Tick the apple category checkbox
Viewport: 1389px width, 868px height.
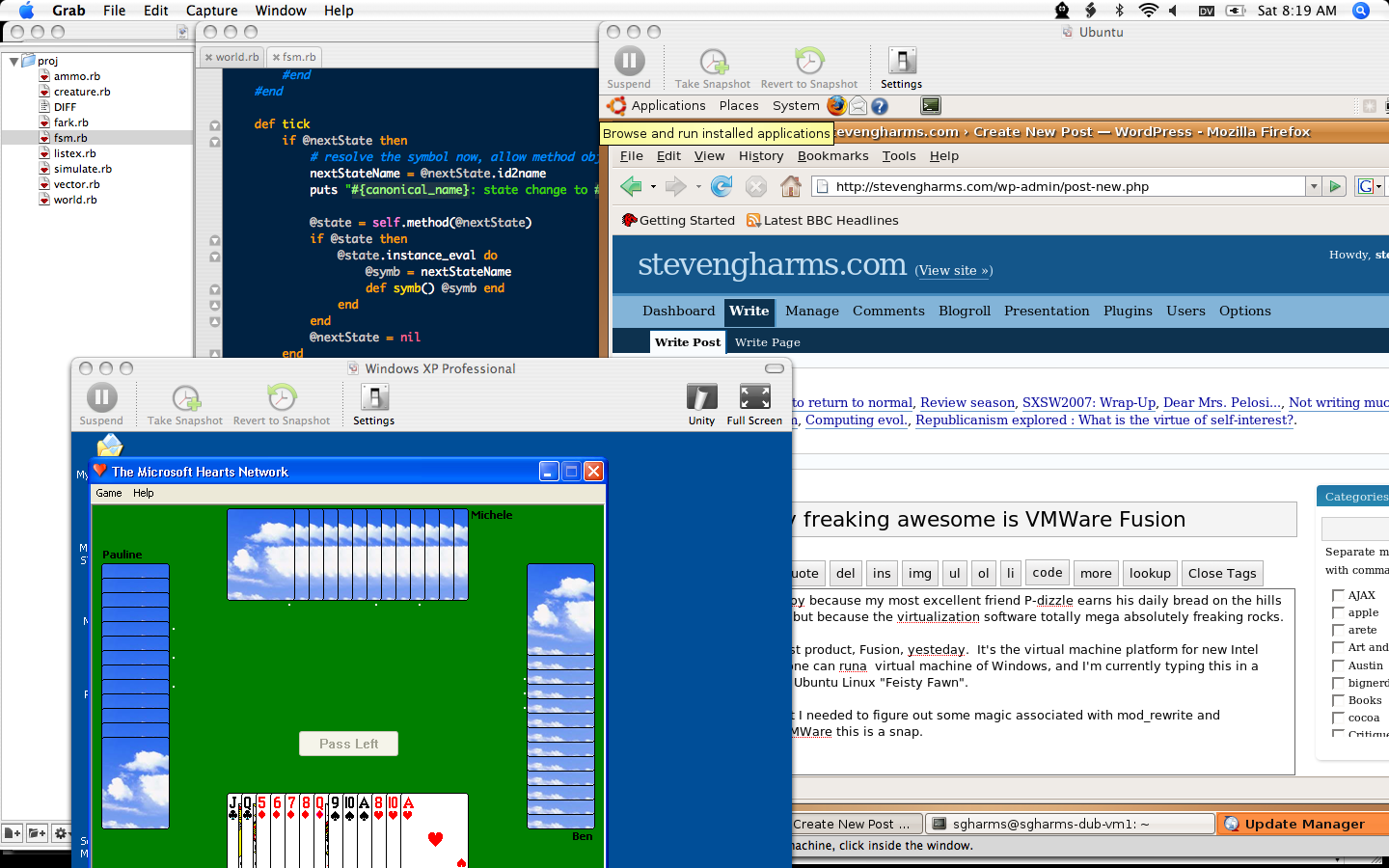click(x=1338, y=612)
